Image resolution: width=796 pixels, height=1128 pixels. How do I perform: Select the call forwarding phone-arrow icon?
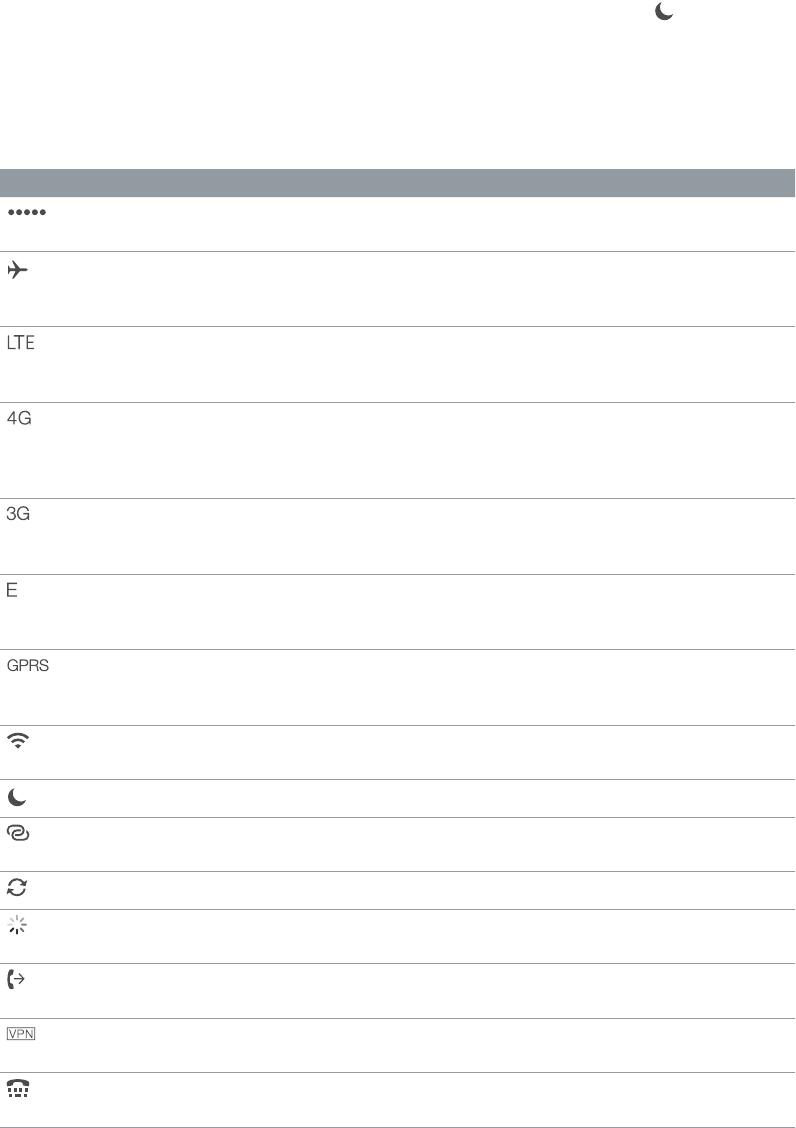19,981
